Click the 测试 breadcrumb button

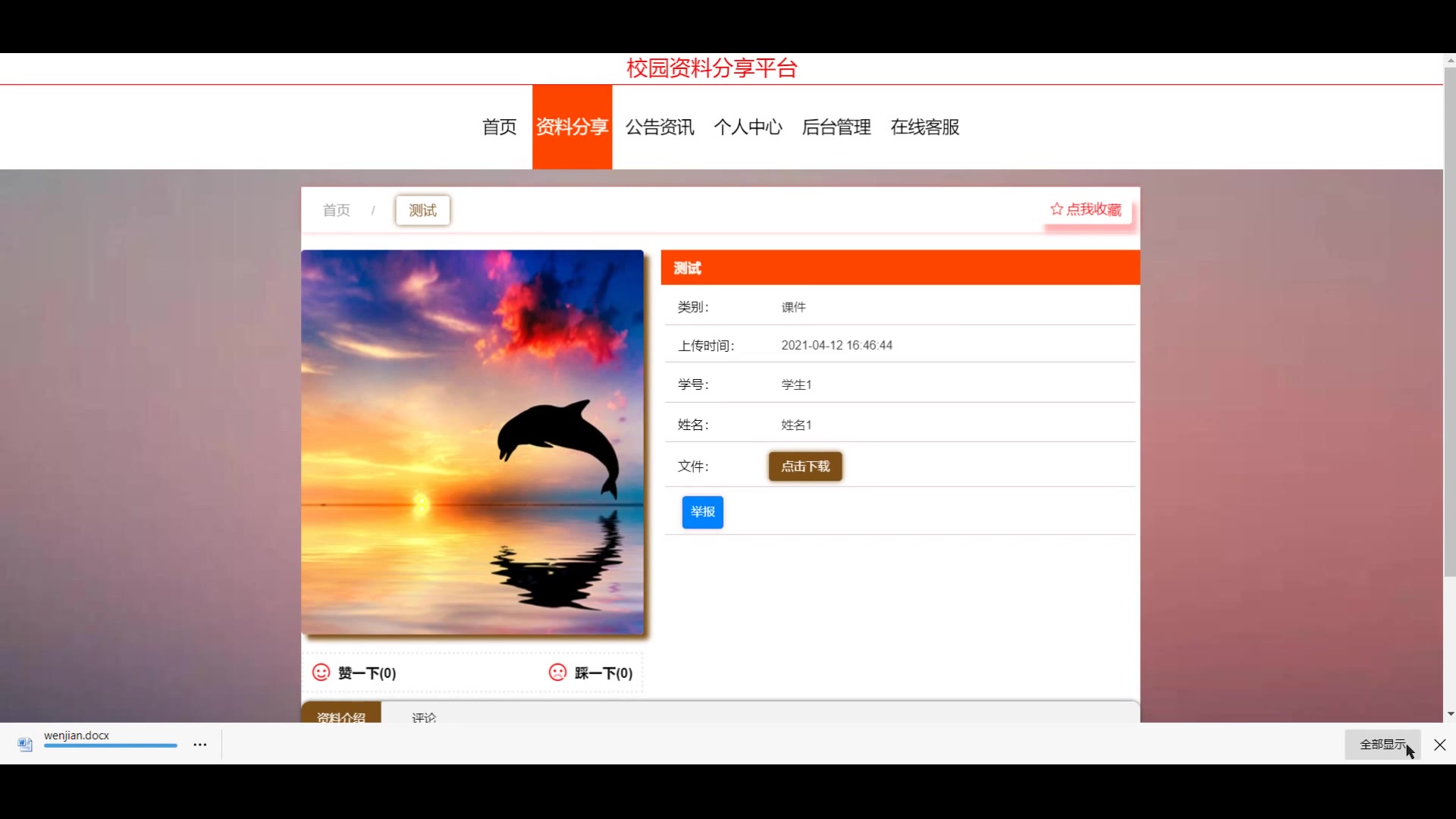point(423,210)
